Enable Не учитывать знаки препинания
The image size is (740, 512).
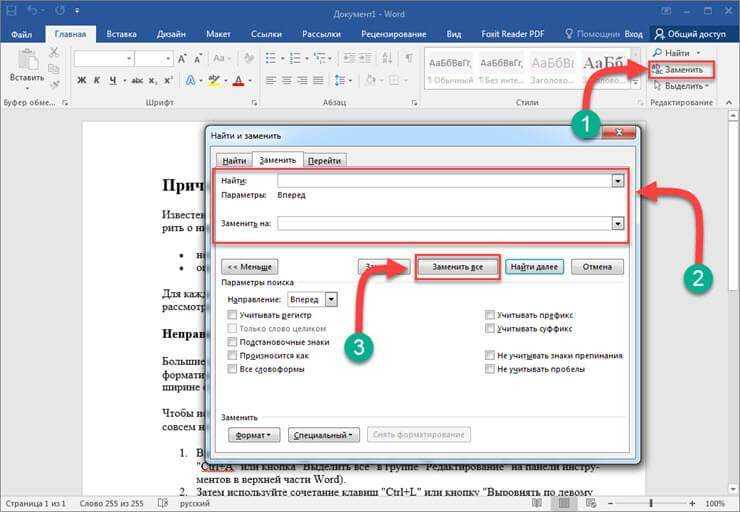click(490, 355)
